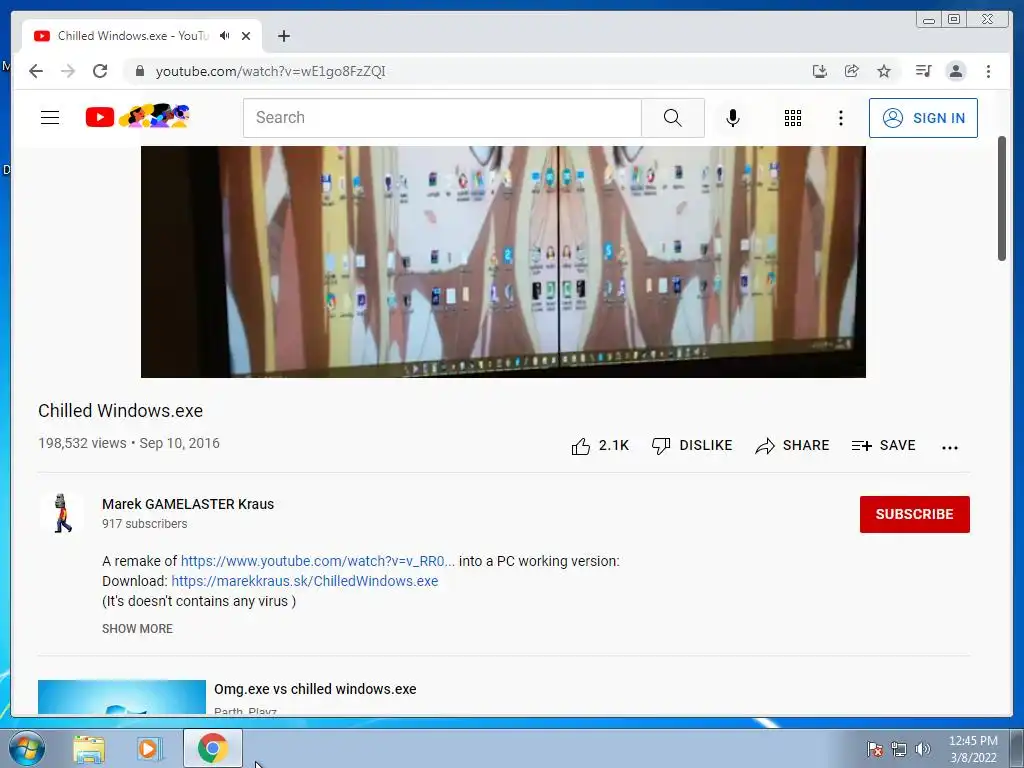
Task: Reload the YouTube page
Action: 100,71
